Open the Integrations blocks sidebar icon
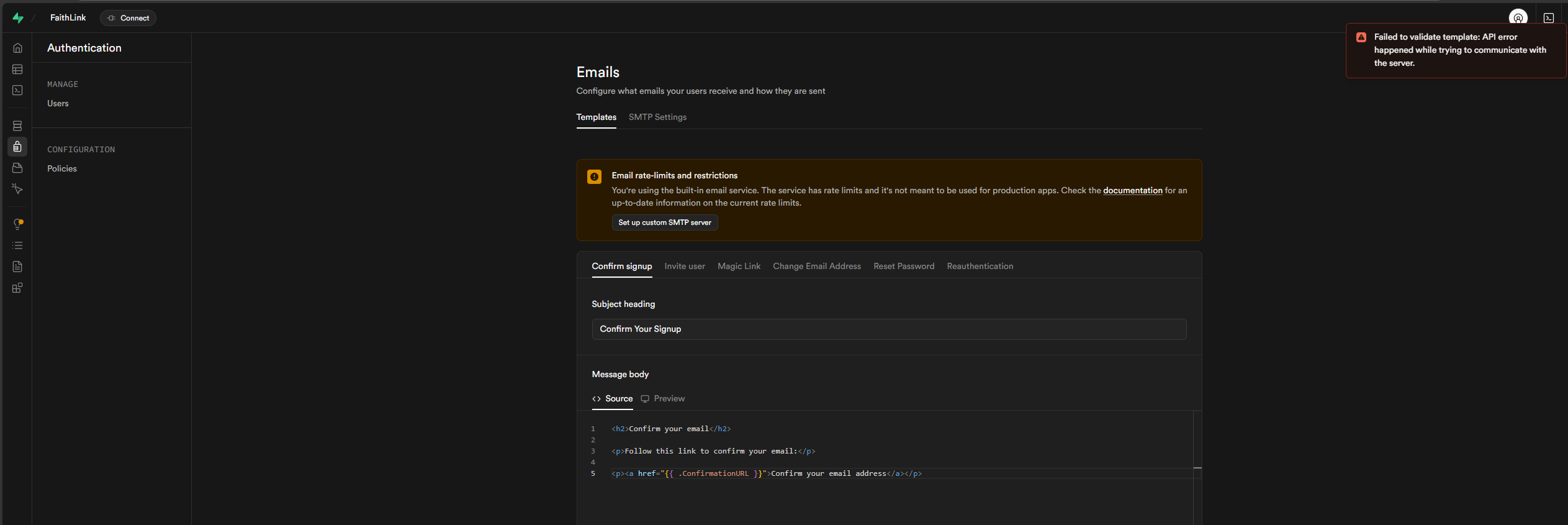1568x525 pixels. tap(17, 288)
